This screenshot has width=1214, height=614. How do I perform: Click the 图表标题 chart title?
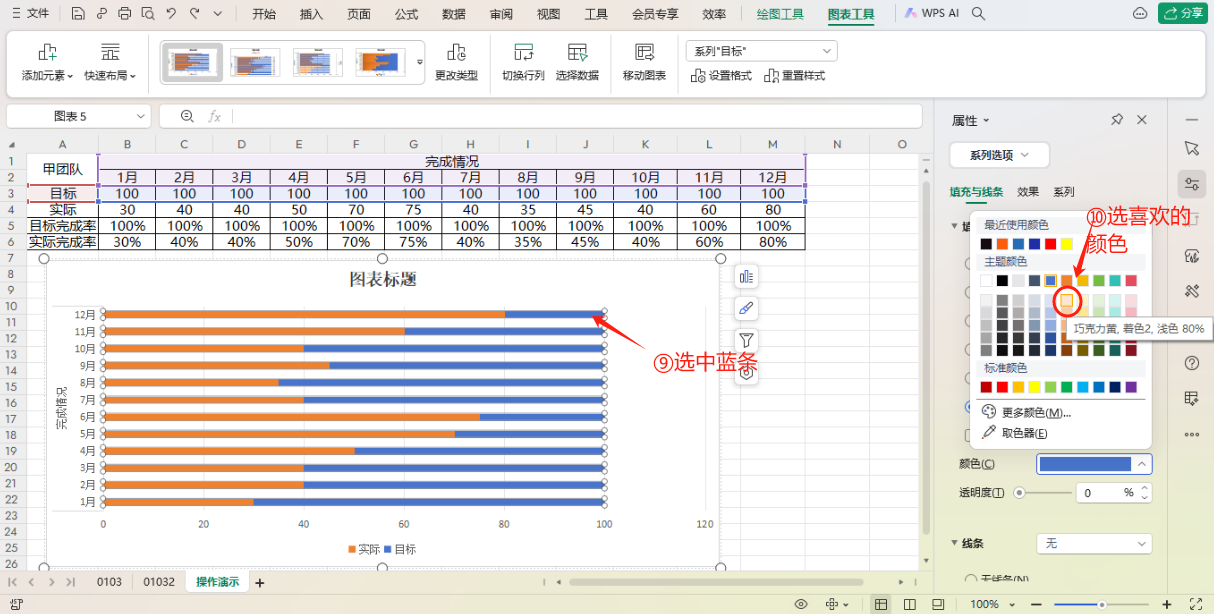[382, 279]
